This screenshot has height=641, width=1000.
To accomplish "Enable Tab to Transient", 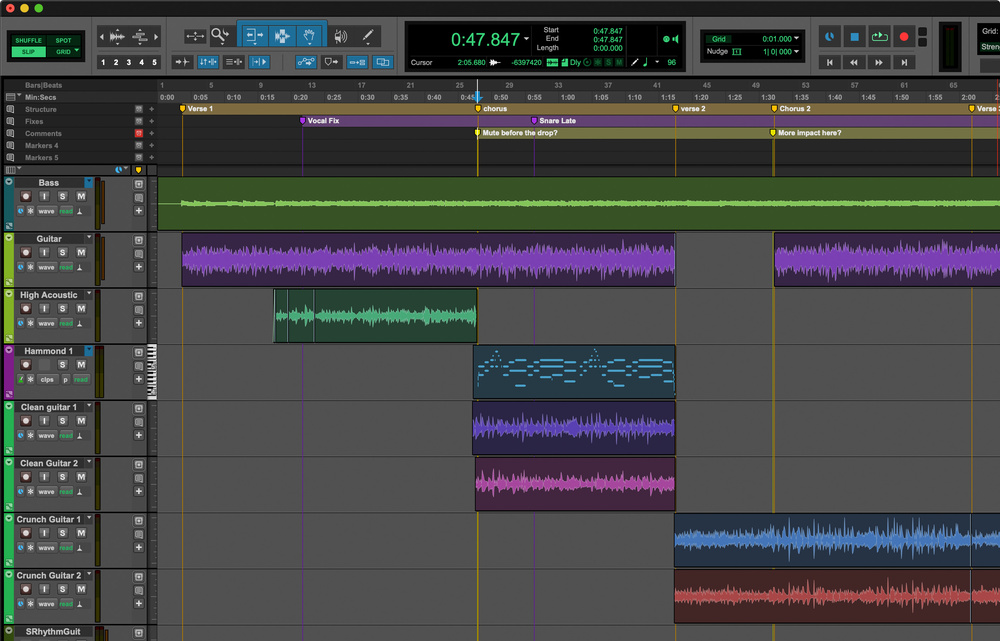I will pyautogui.click(x=182, y=62).
